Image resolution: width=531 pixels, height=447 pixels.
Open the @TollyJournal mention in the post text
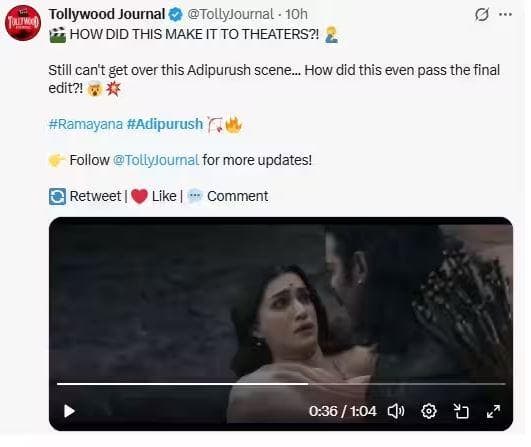(156, 160)
